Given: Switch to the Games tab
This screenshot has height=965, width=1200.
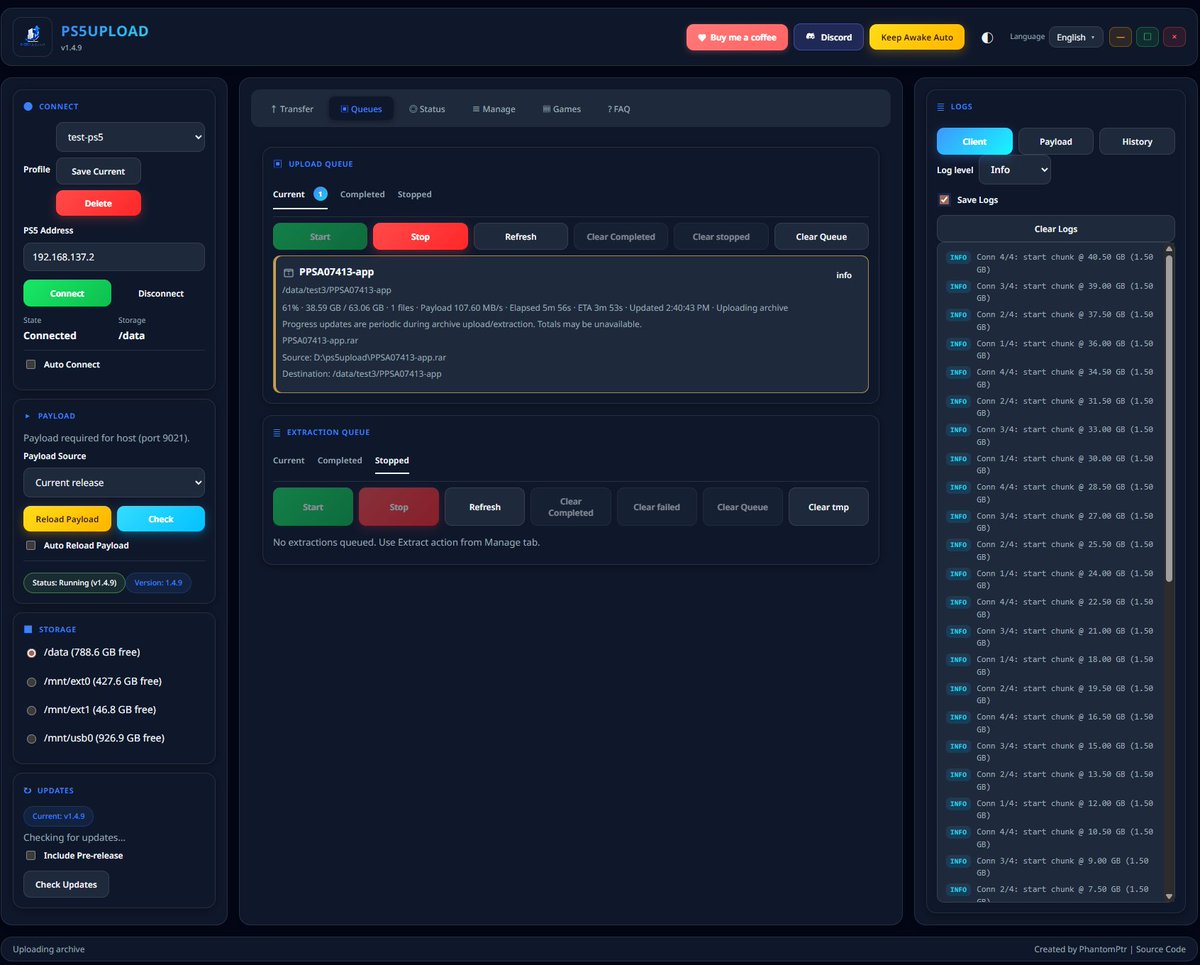Looking at the screenshot, I should click(x=561, y=109).
